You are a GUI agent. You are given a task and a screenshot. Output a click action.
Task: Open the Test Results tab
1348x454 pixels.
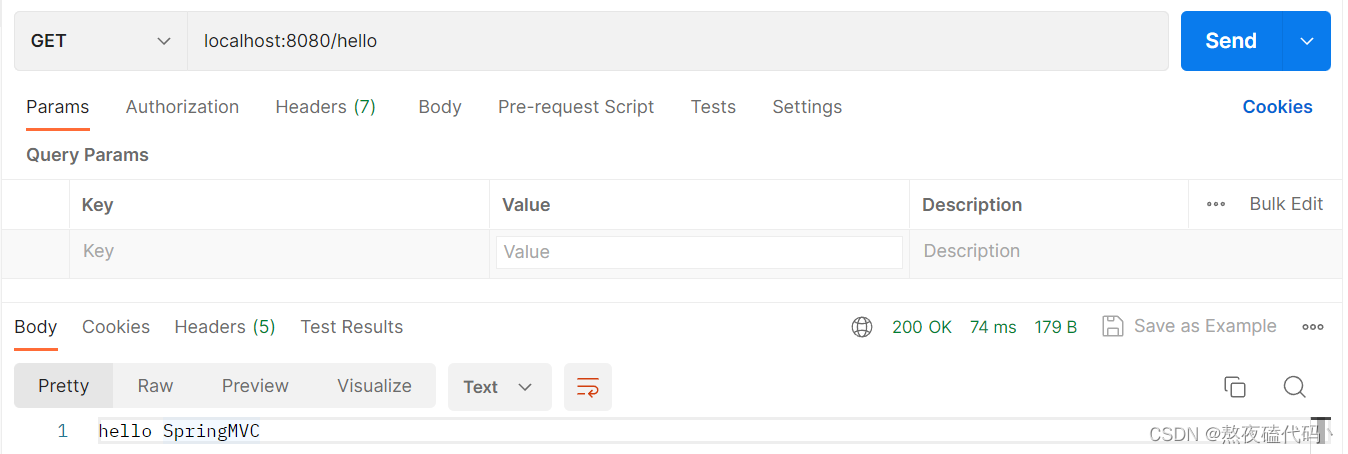pyautogui.click(x=352, y=327)
